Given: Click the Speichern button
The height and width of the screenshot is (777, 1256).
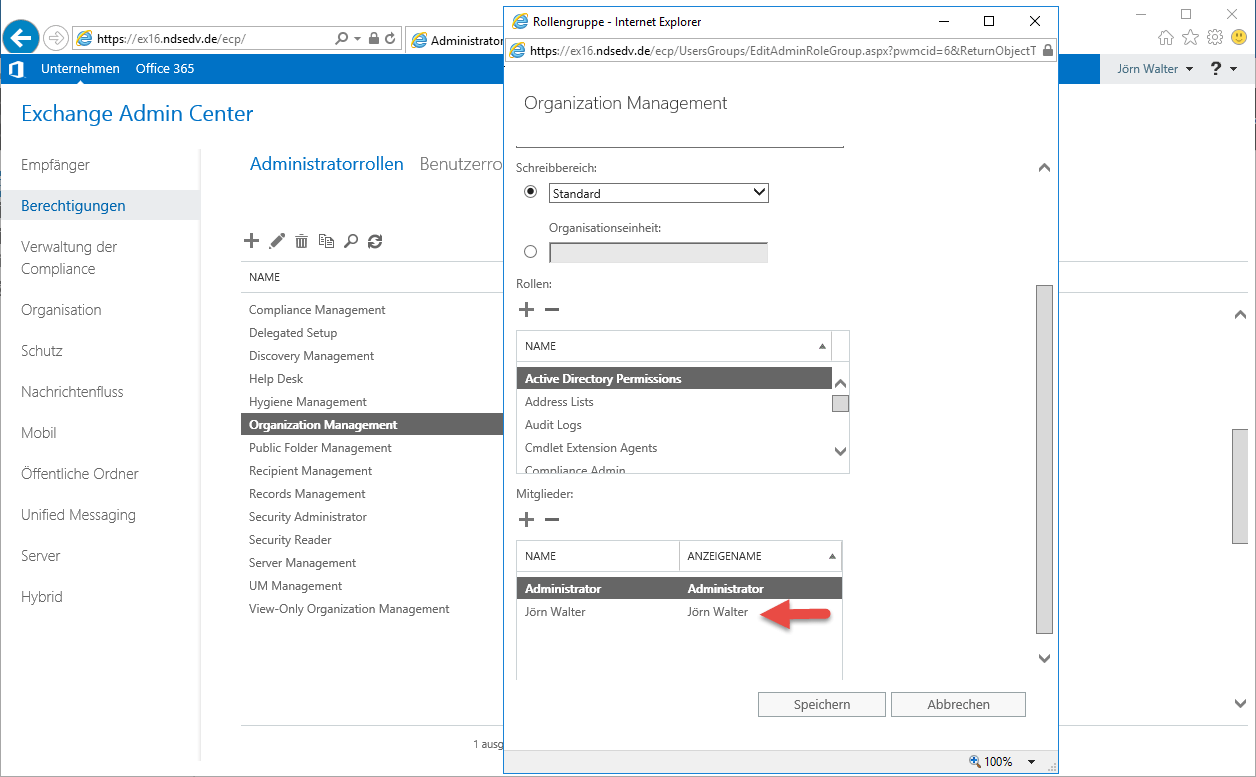Looking at the screenshot, I should pyautogui.click(x=821, y=704).
